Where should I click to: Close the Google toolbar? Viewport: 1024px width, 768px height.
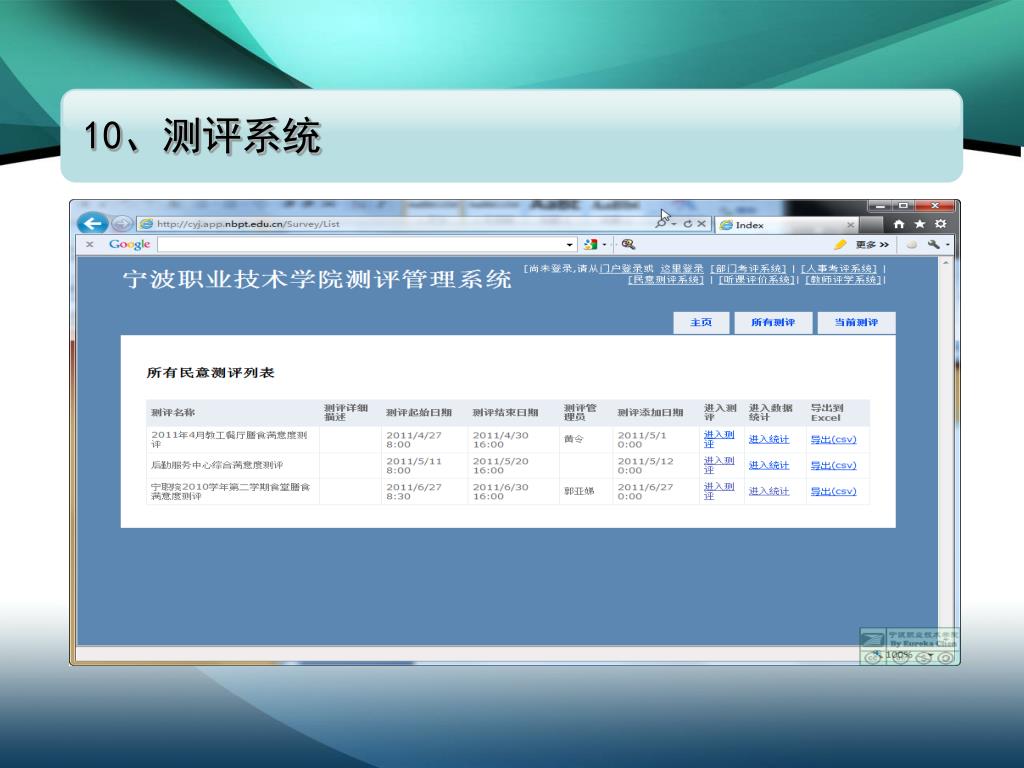coord(89,244)
